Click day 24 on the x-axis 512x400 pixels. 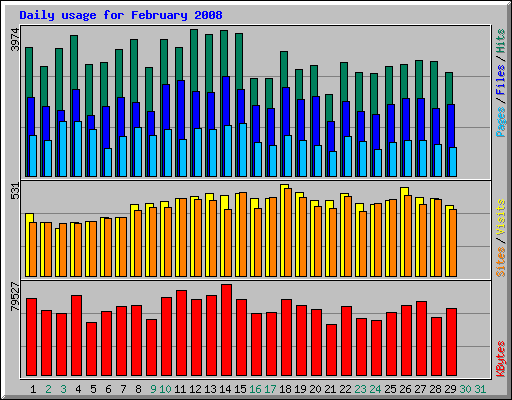375,389
